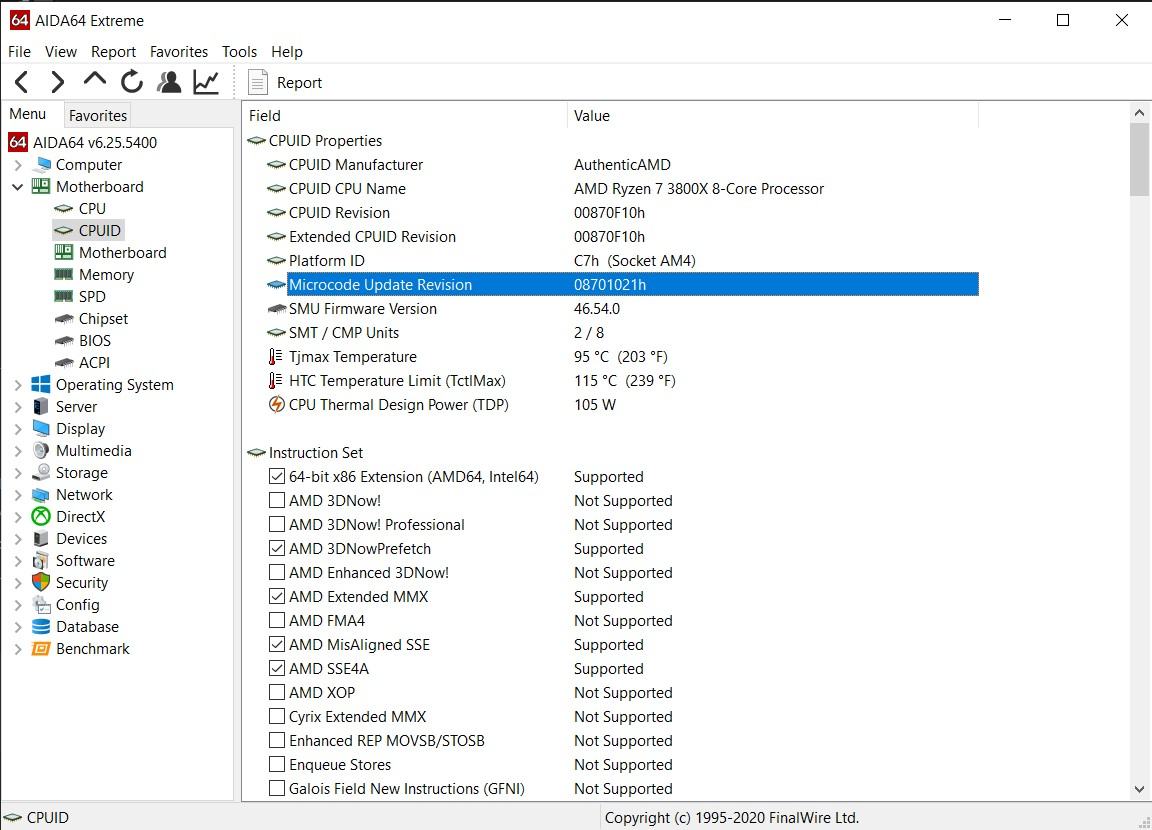Click the Multimedia speaker icon

[41, 450]
